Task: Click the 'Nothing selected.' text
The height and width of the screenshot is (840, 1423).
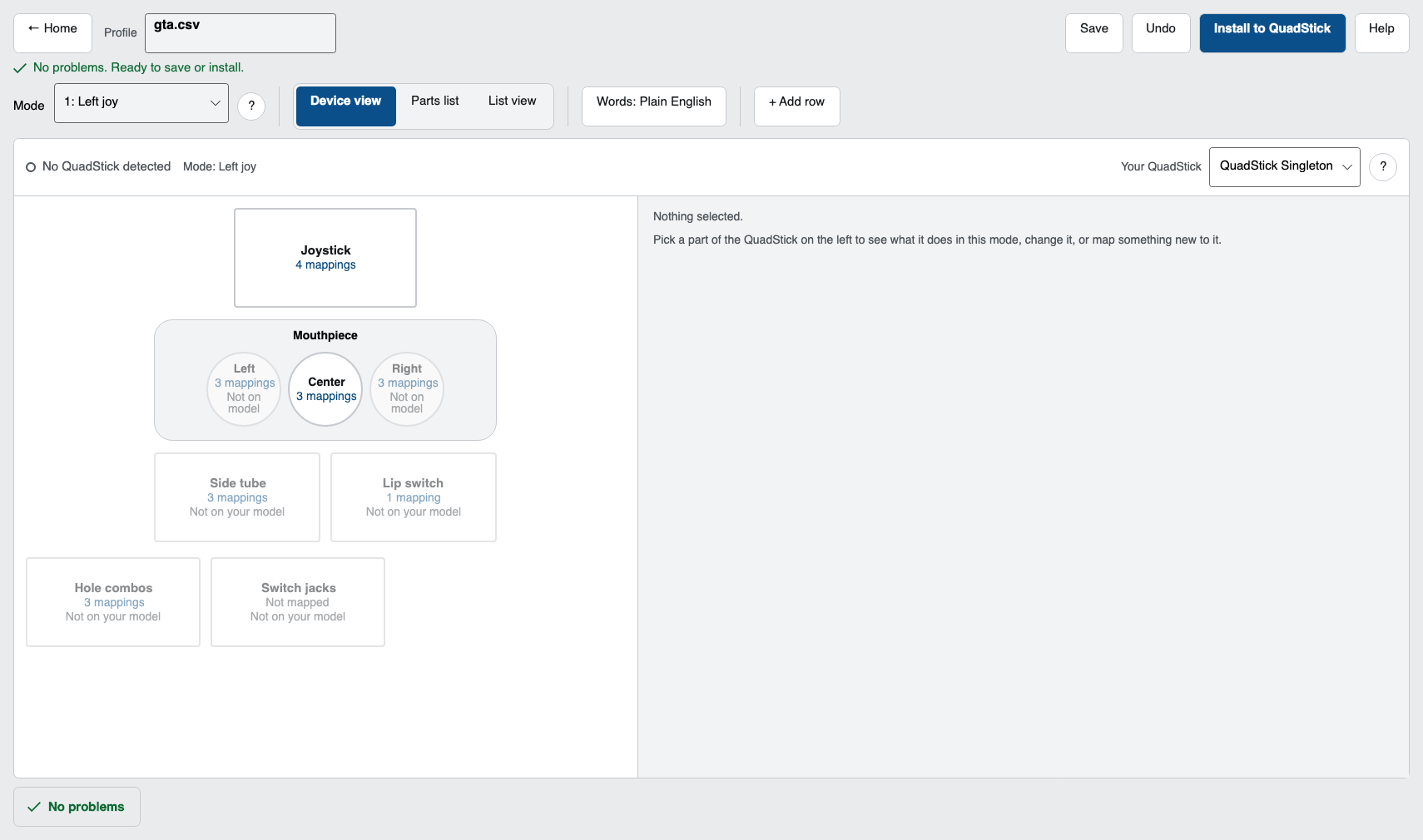Action: (697, 216)
